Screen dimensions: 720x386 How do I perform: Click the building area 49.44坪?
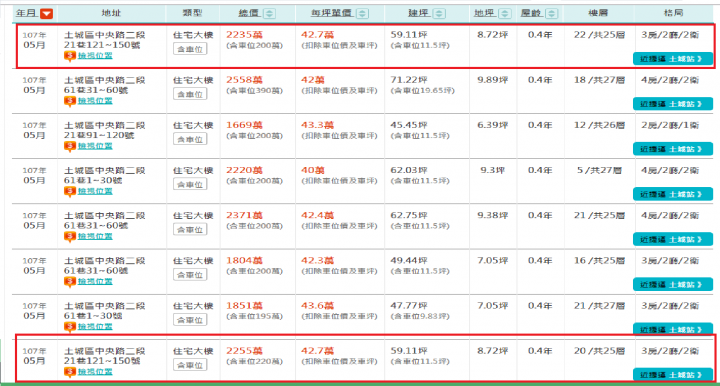coord(409,260)
